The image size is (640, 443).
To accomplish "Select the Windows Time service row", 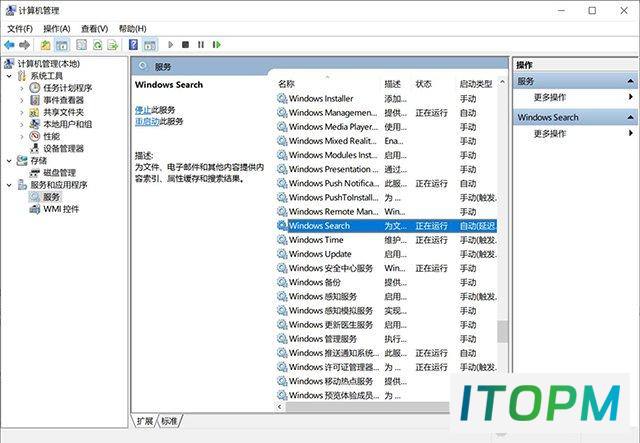I will tap(386, 240).
